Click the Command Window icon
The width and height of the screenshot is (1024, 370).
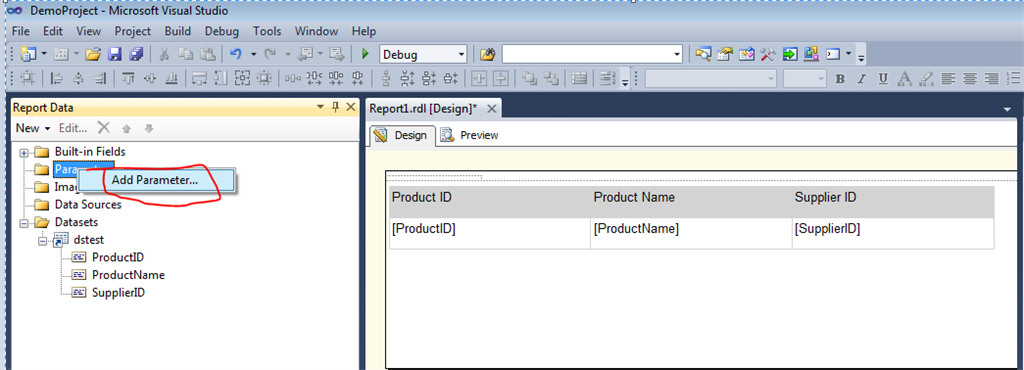point(833,54)
